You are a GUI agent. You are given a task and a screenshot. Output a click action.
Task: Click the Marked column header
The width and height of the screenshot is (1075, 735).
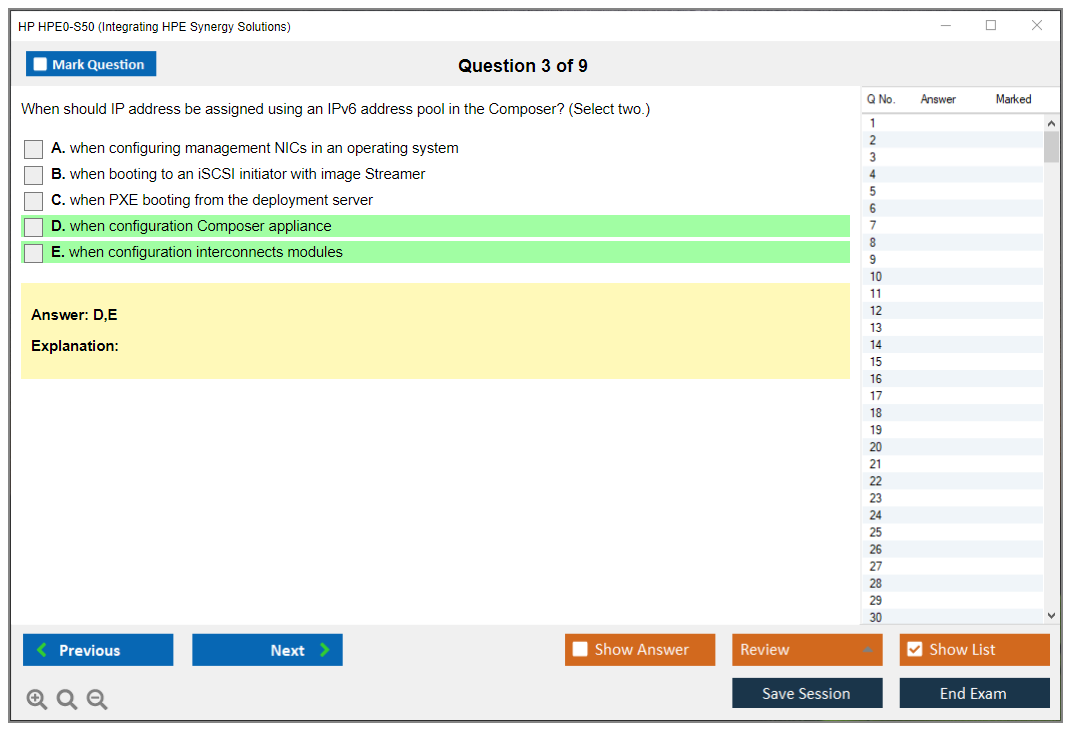coord(1012,100)
